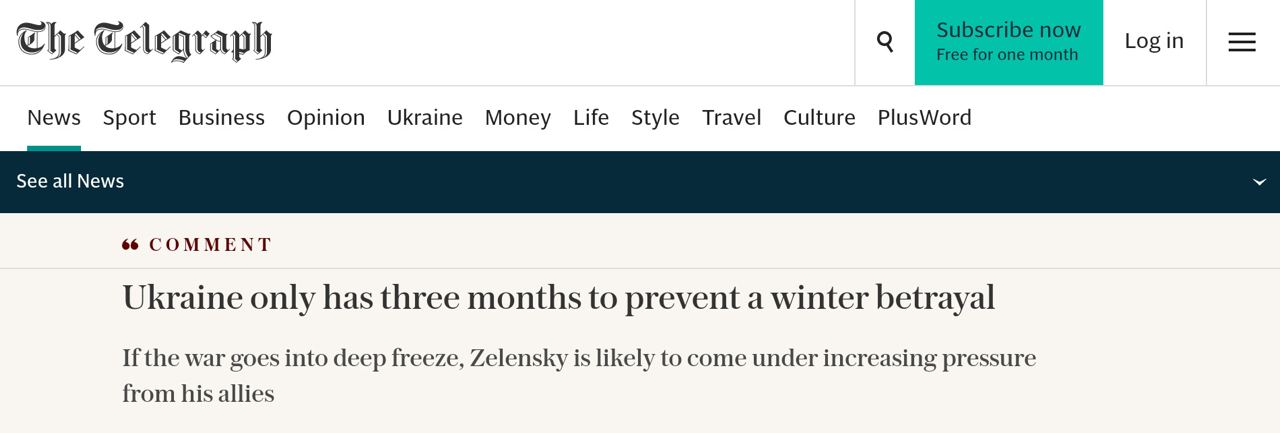Open the Business section

coord(221,118)
